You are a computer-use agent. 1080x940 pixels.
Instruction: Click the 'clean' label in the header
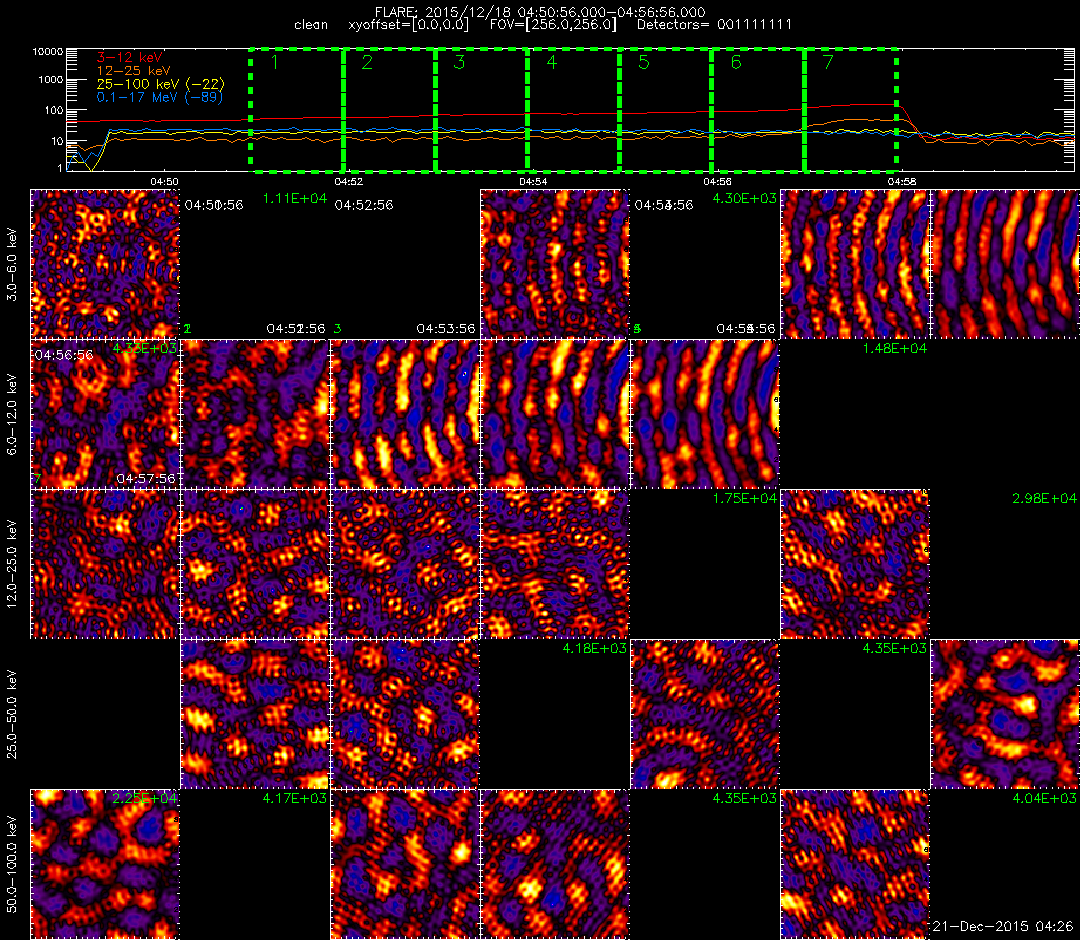click(x=311, y=25)
